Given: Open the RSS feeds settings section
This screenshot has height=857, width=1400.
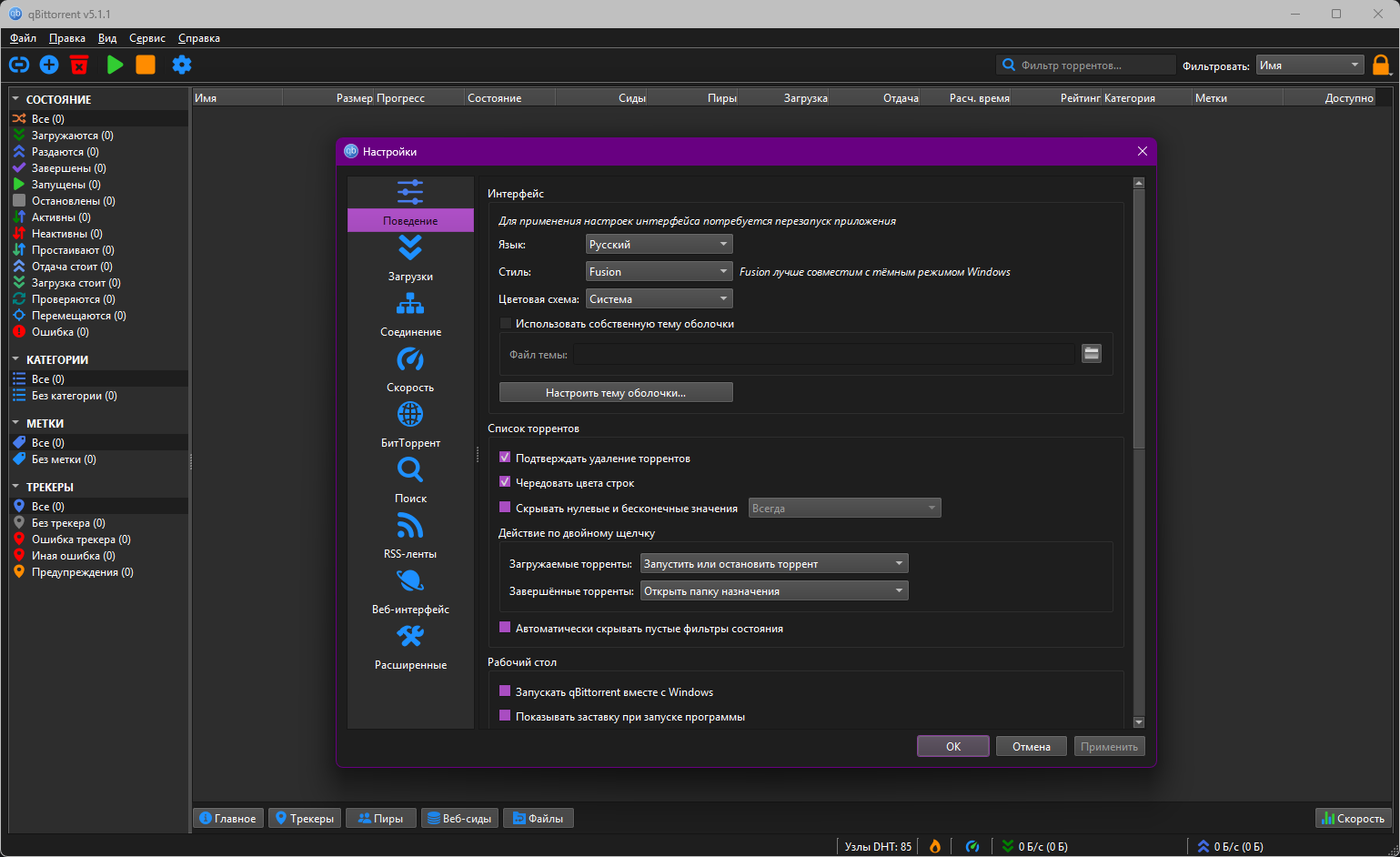Looking at the screenshot, I should coord(410,536).
